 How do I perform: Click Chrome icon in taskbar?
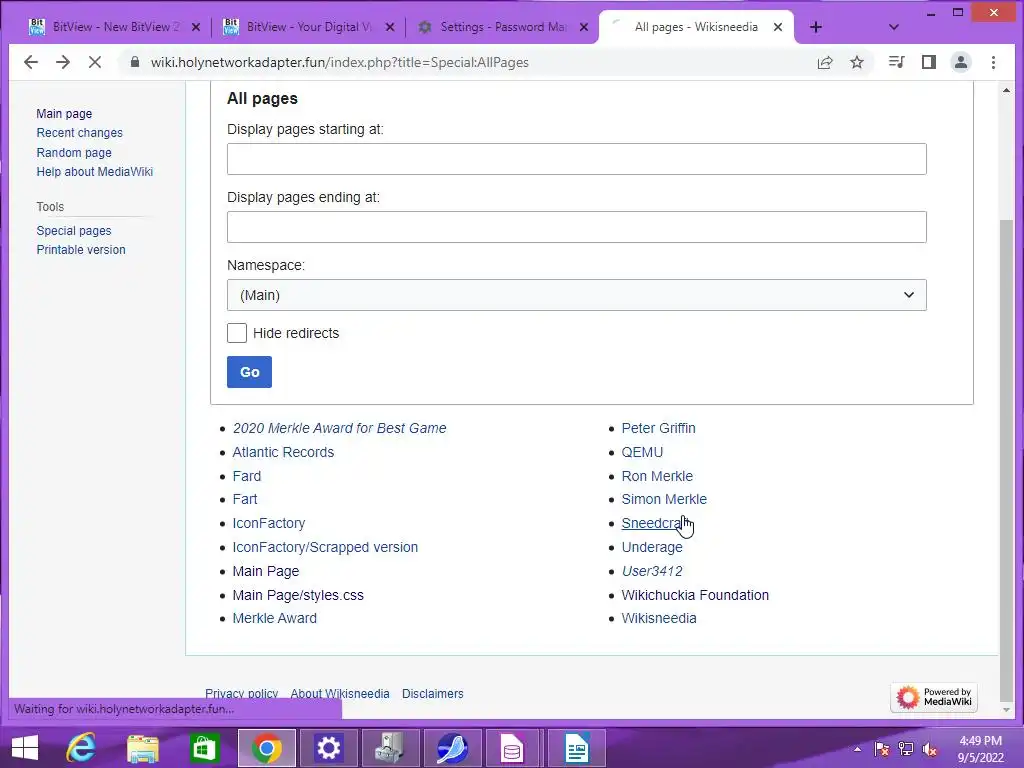click(x=266, y=748)
